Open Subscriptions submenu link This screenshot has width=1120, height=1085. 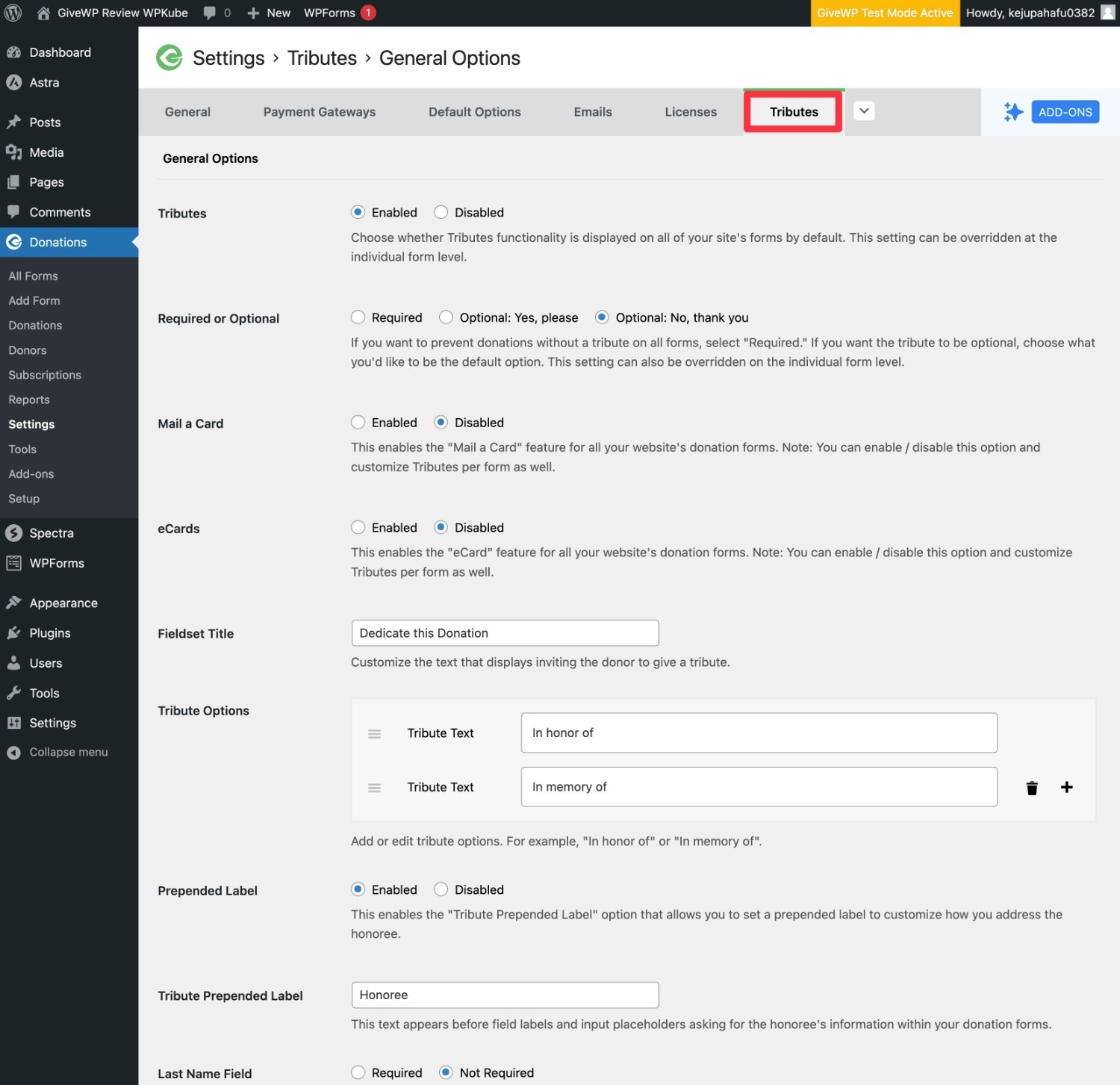[x=45, y=375]
